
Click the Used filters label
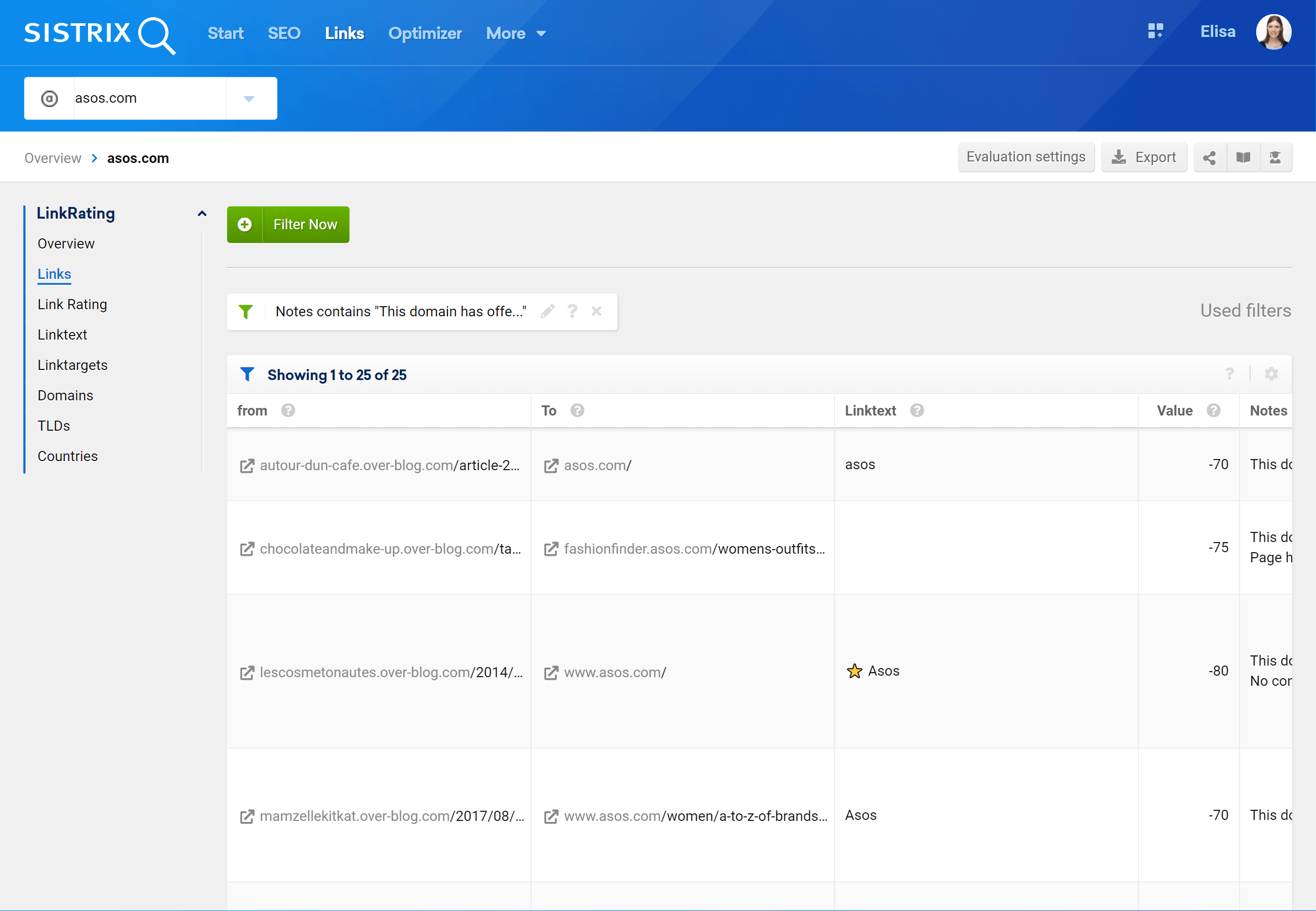tap(1245, 311)
